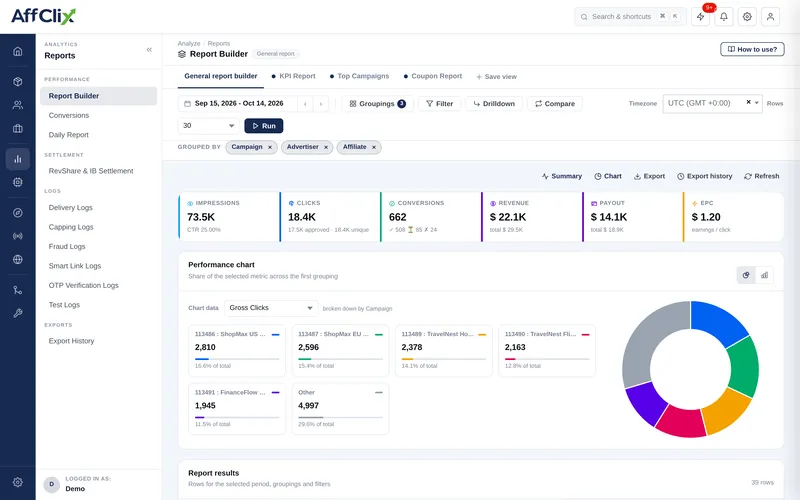Switch to General report builder tab

pos(220,76)
